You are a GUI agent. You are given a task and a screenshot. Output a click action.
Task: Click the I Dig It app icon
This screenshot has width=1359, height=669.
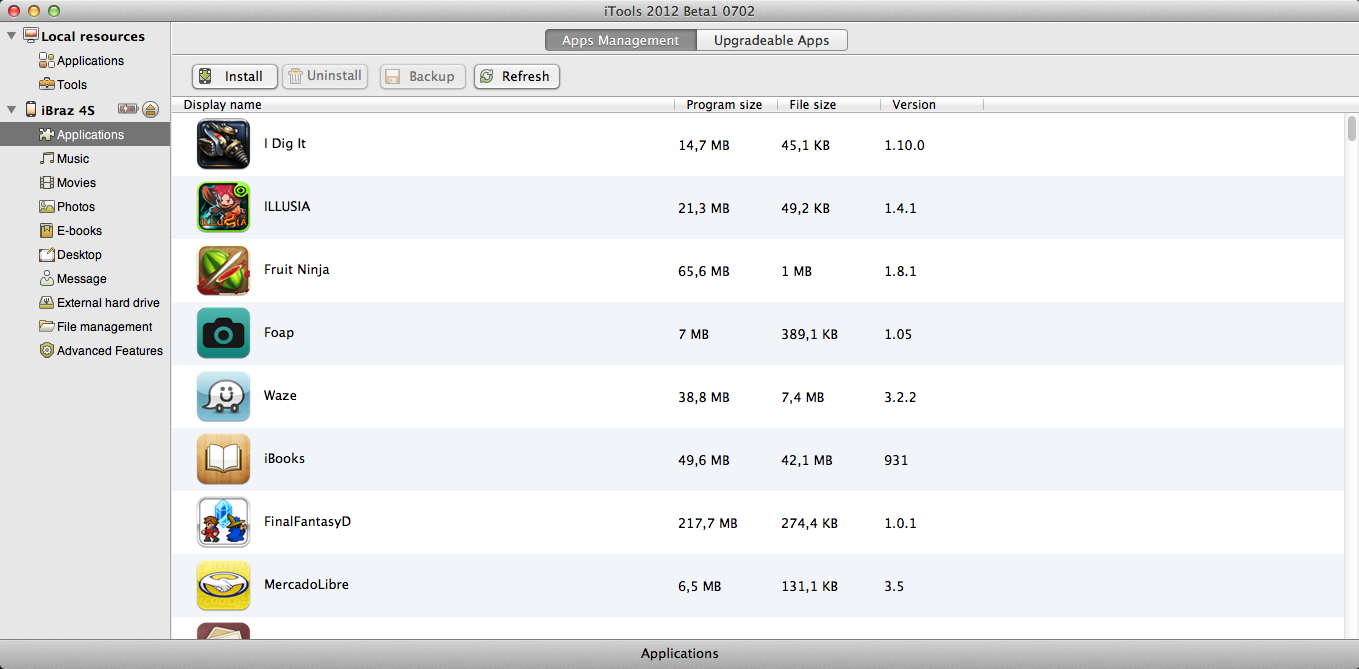tap(223, 144)
